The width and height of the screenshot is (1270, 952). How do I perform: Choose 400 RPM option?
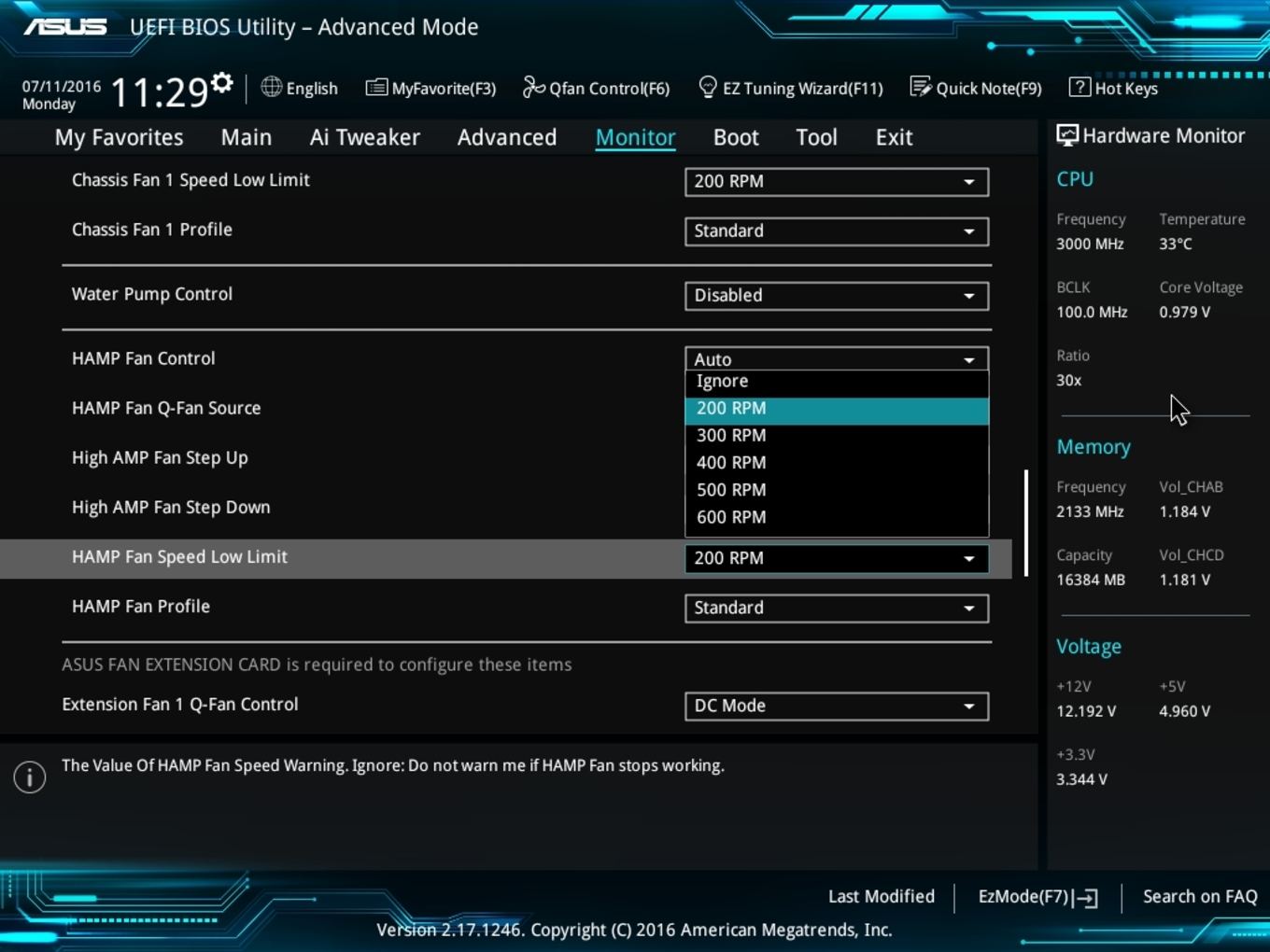pos(837,463)
